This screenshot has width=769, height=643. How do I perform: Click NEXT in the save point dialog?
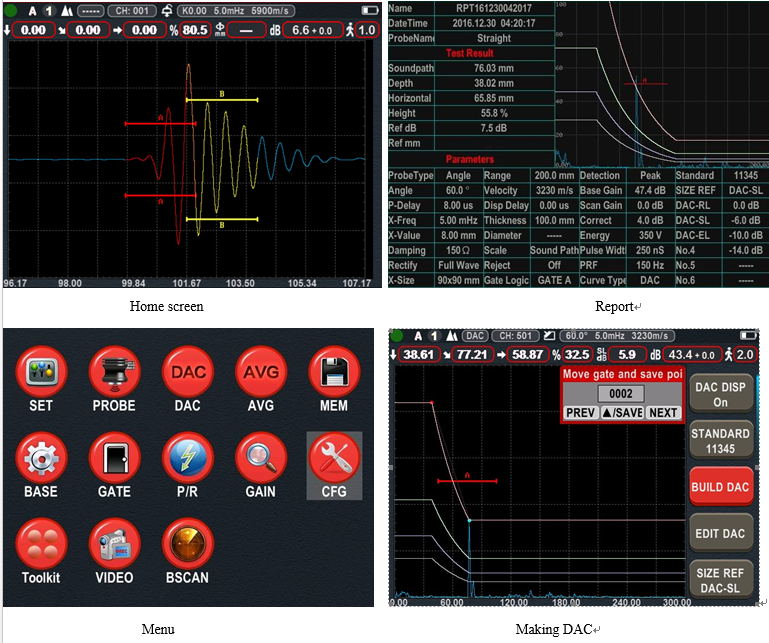(662, 413)
